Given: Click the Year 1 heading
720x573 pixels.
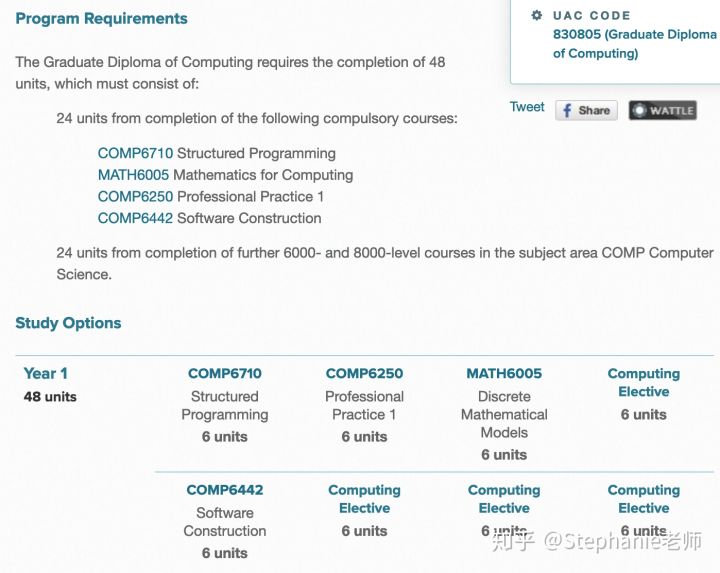Looking at the screenshot, I should (45, 373).
